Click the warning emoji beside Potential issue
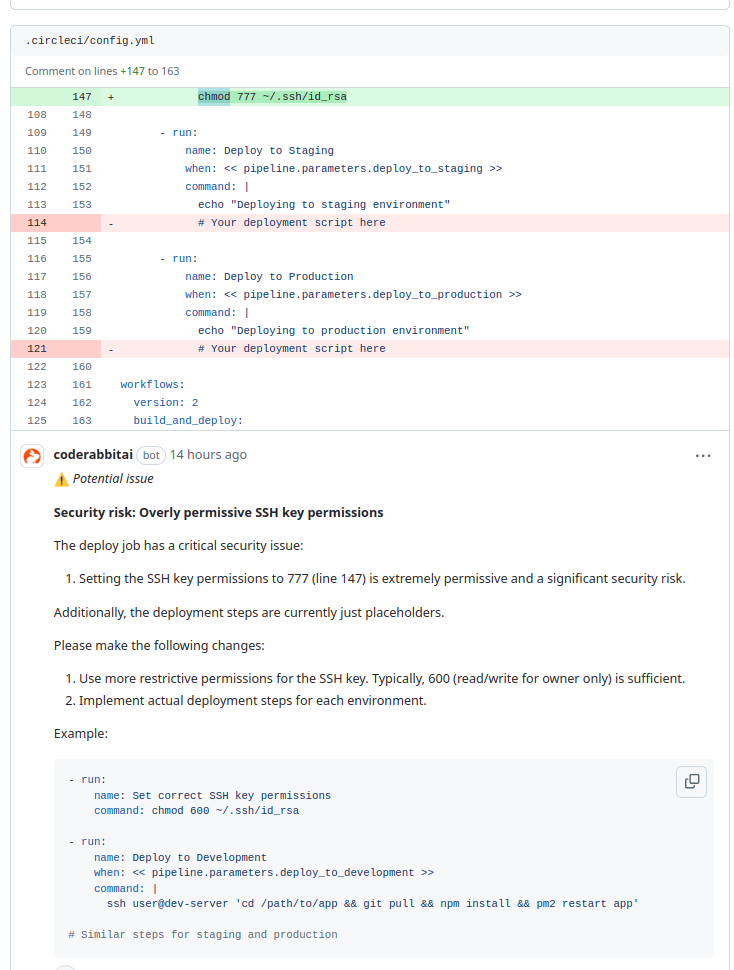The height and width of the screenshot is (970, 734). (x=61, y=479)
